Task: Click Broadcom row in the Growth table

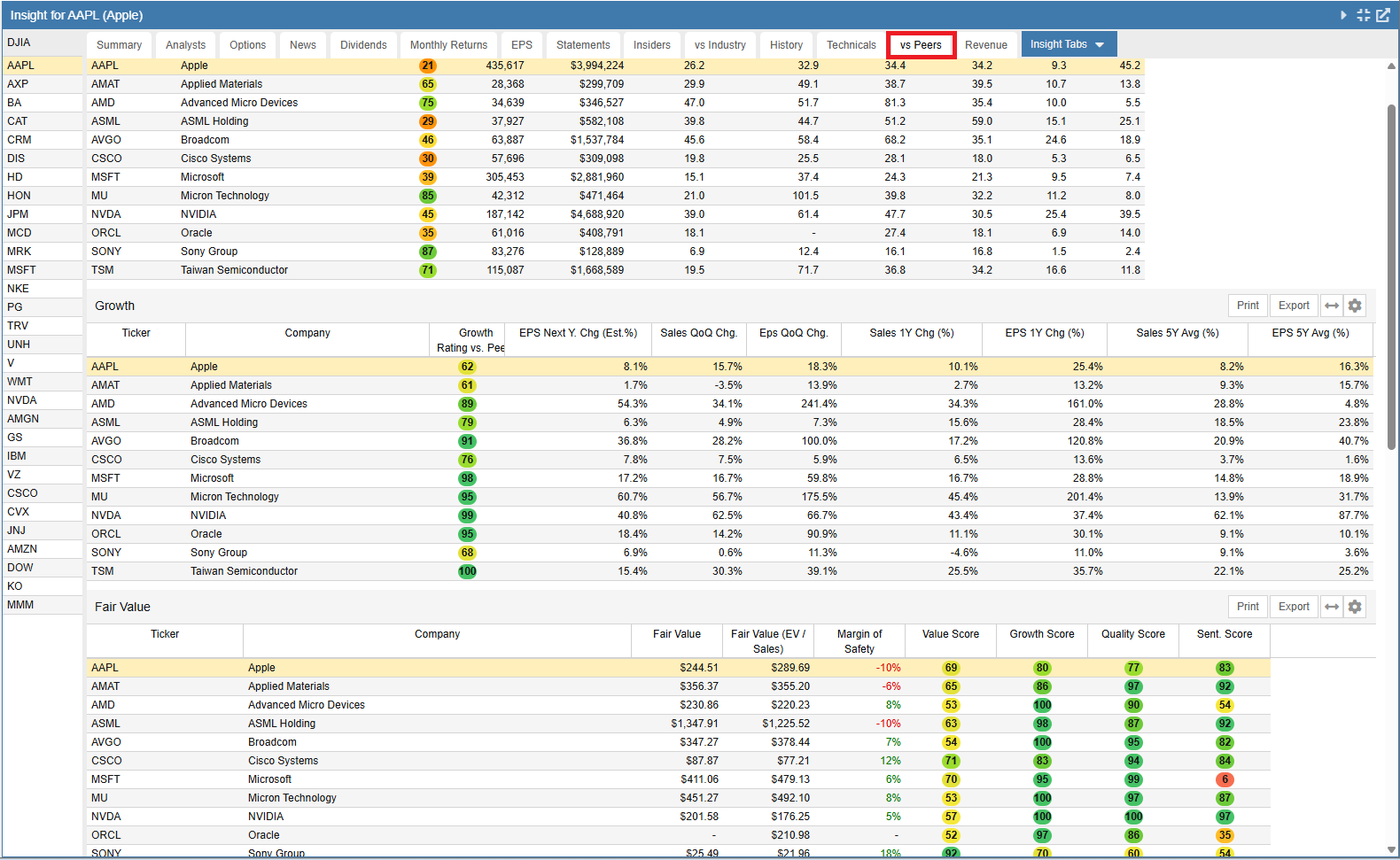Action: [730, 441]
